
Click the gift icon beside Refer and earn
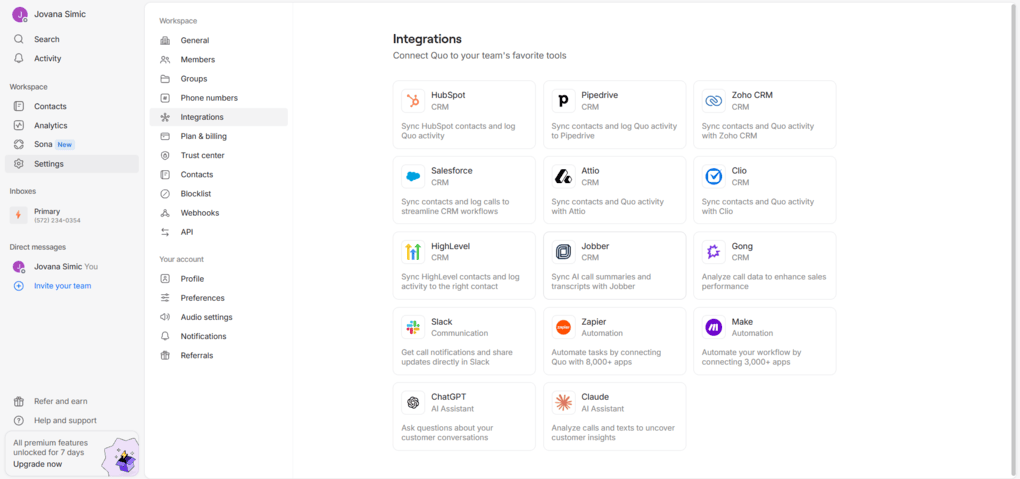point(19,401)
